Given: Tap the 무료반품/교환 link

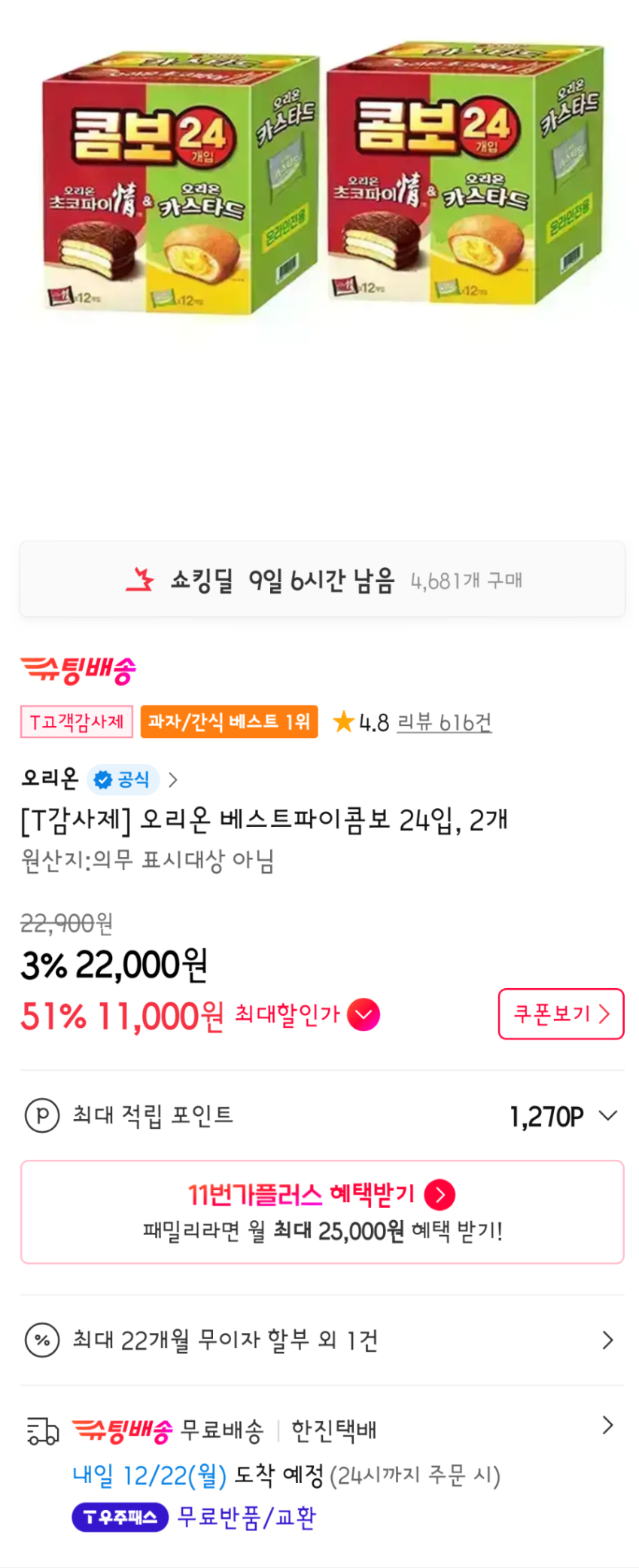Looking at the screenshot, I should coord(246,1517).
